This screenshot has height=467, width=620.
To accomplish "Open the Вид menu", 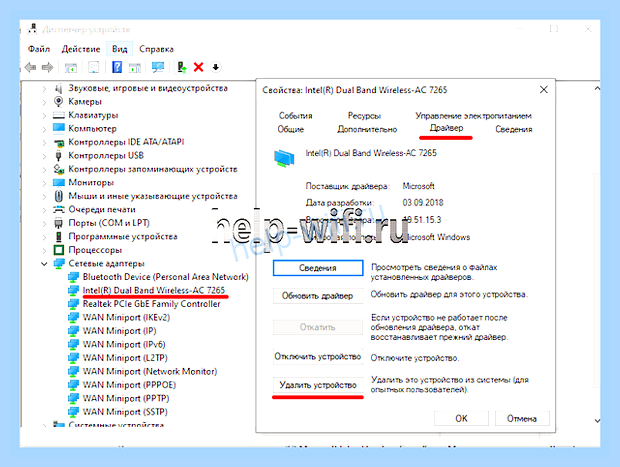I will [119, 49].
